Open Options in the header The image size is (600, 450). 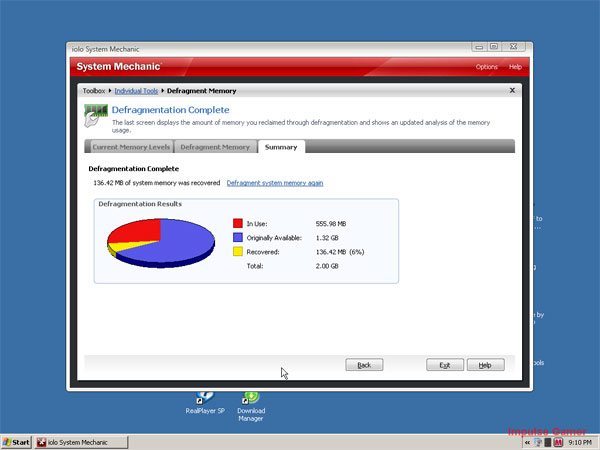pos(486,67)
